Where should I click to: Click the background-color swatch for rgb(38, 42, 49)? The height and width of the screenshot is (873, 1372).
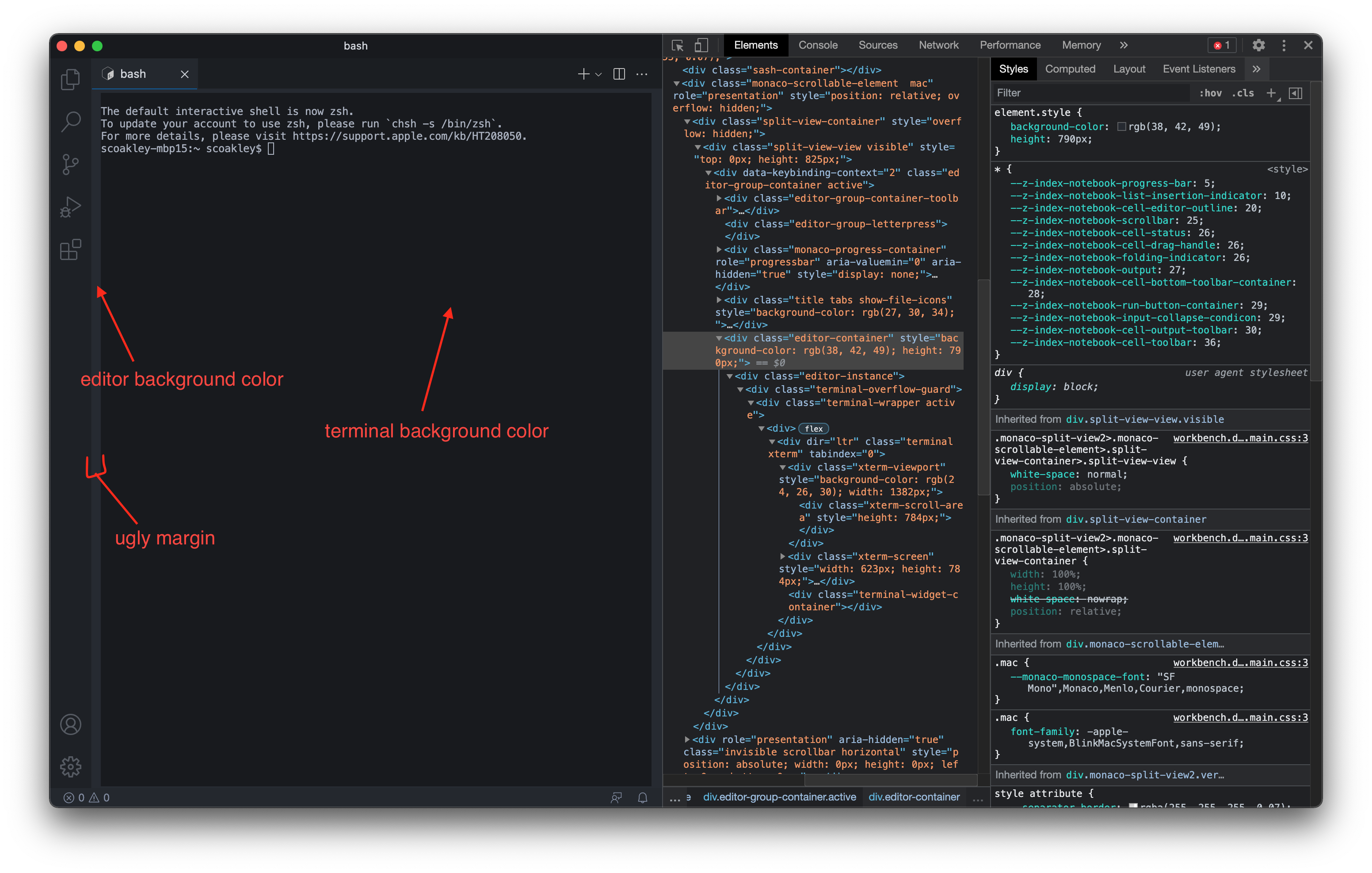[x=1121, y=126]
